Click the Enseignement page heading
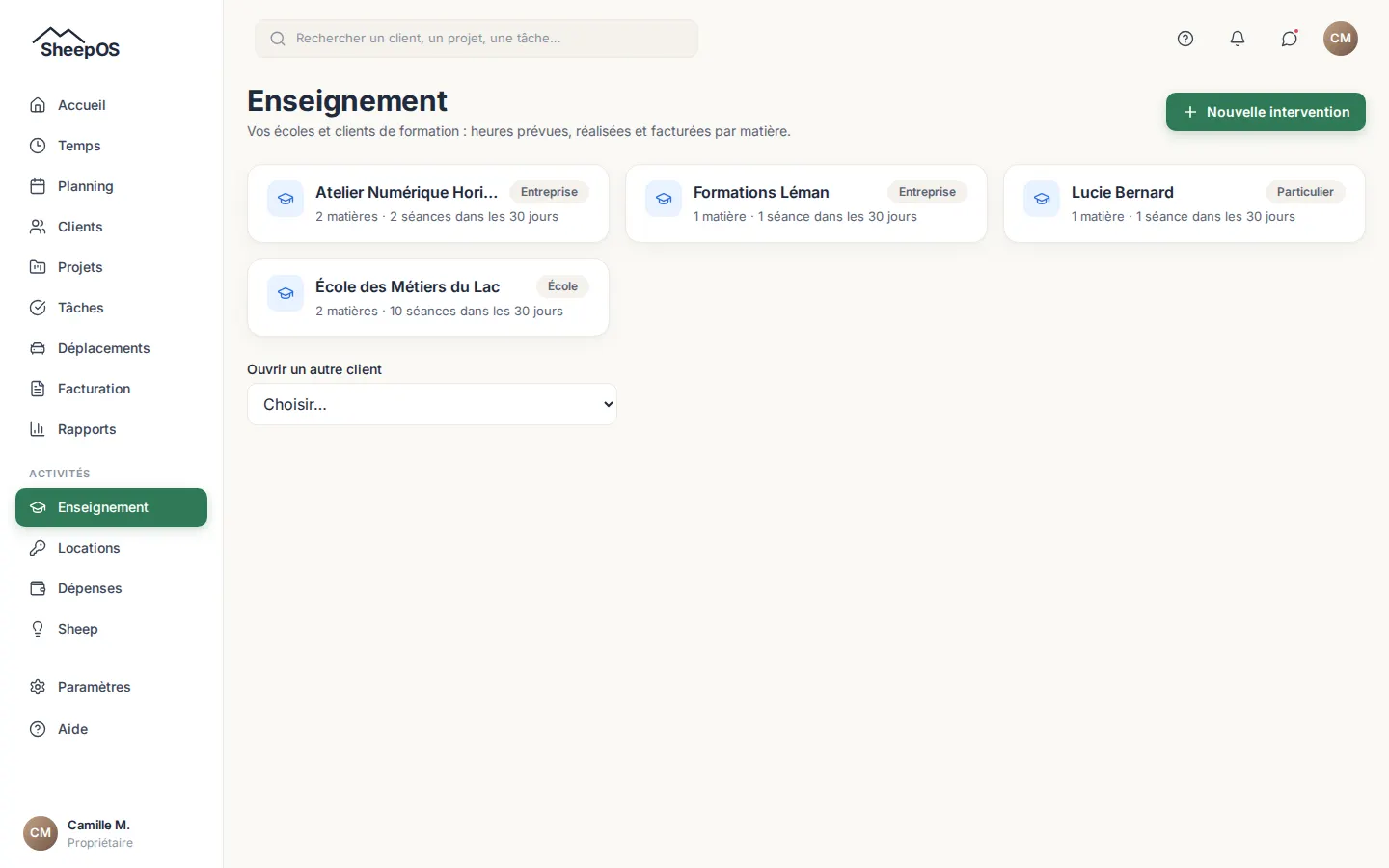This screenshot has width=1389, height=868. pyautogui.click(x=347, y=100)
